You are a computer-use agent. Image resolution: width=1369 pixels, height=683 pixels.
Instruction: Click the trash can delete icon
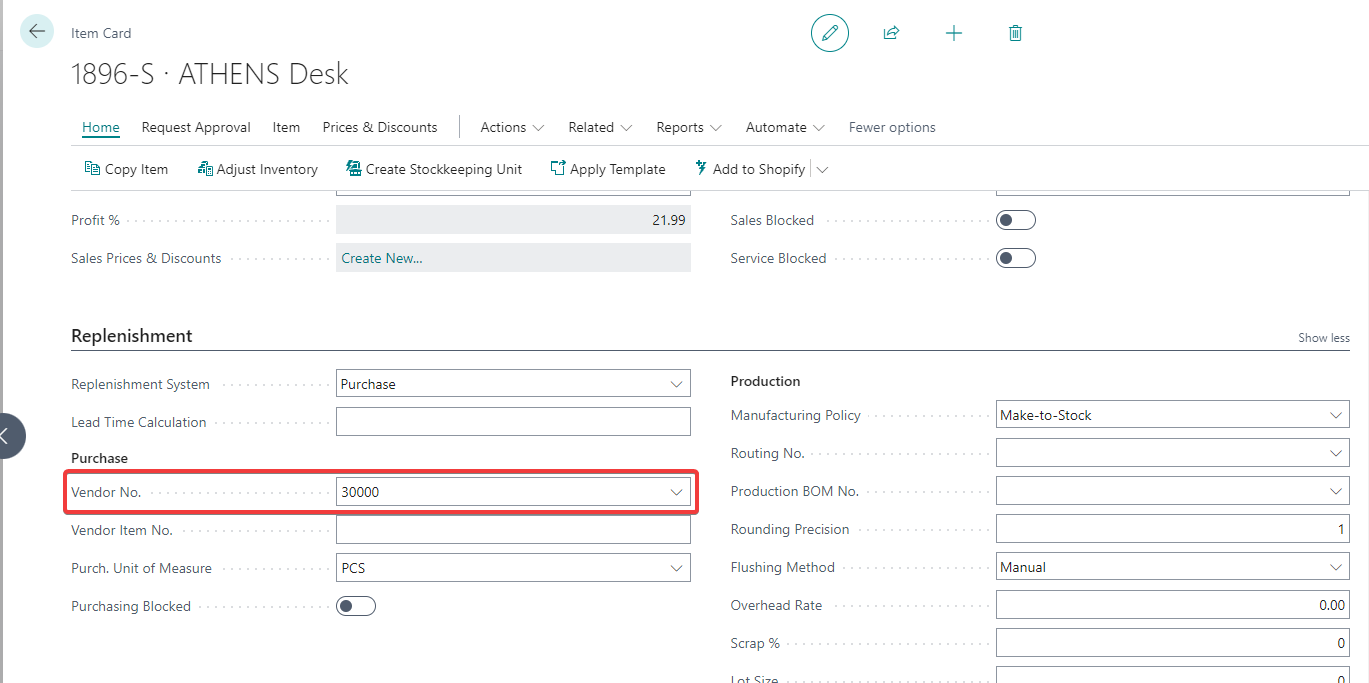pos(1015,33)
